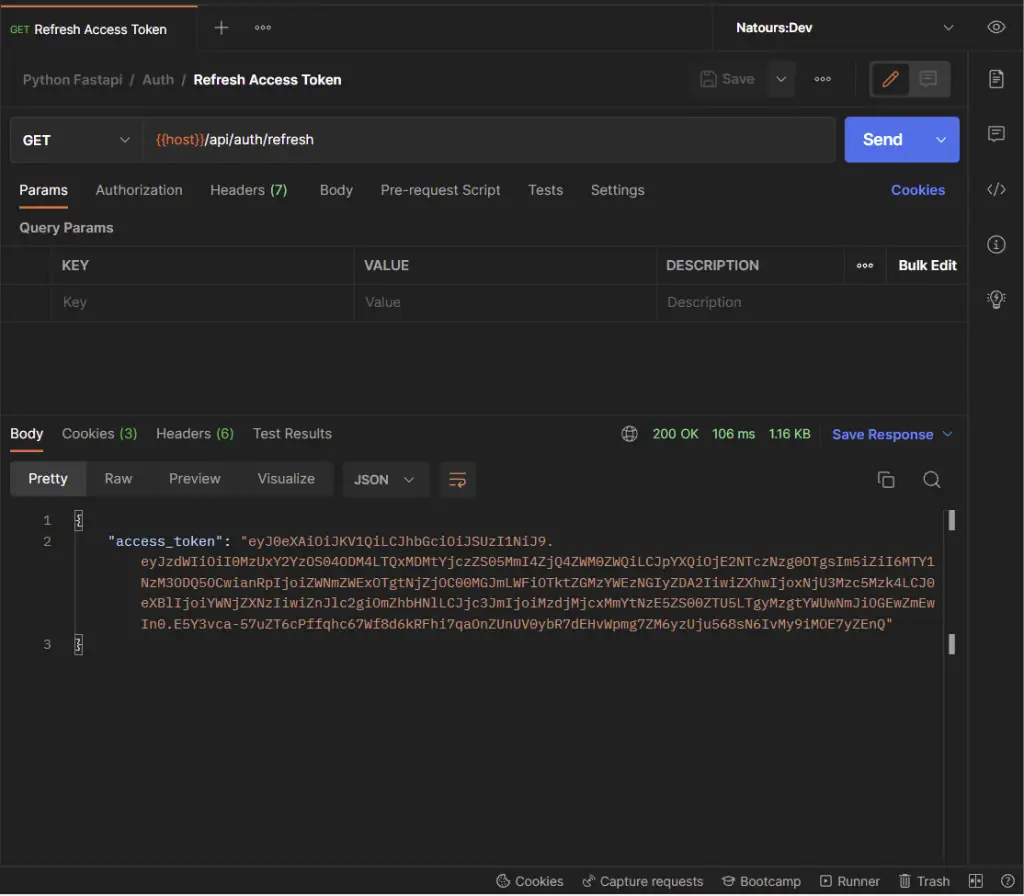Expand the Send button dropdown arrow
Screen dimensions: 1024x896
coord(940,139)
